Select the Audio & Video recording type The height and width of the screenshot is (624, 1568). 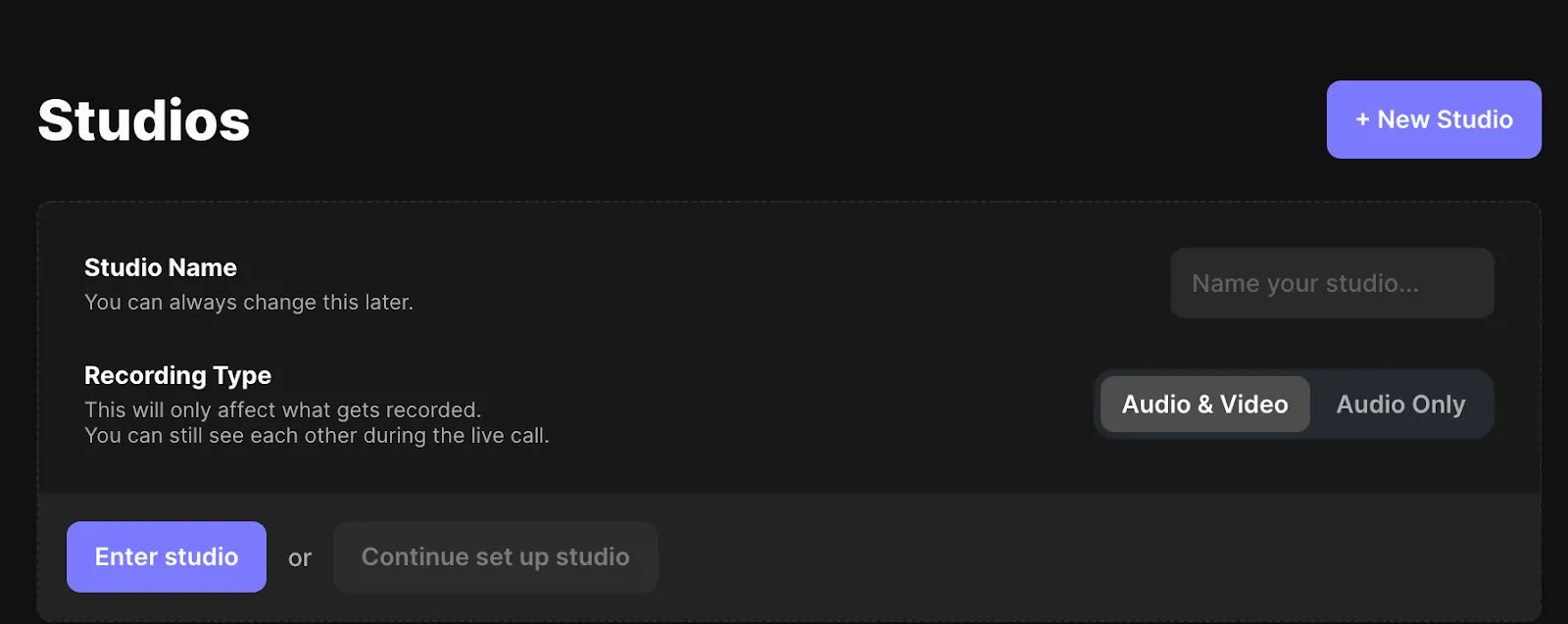click(x=1204, y=405)
